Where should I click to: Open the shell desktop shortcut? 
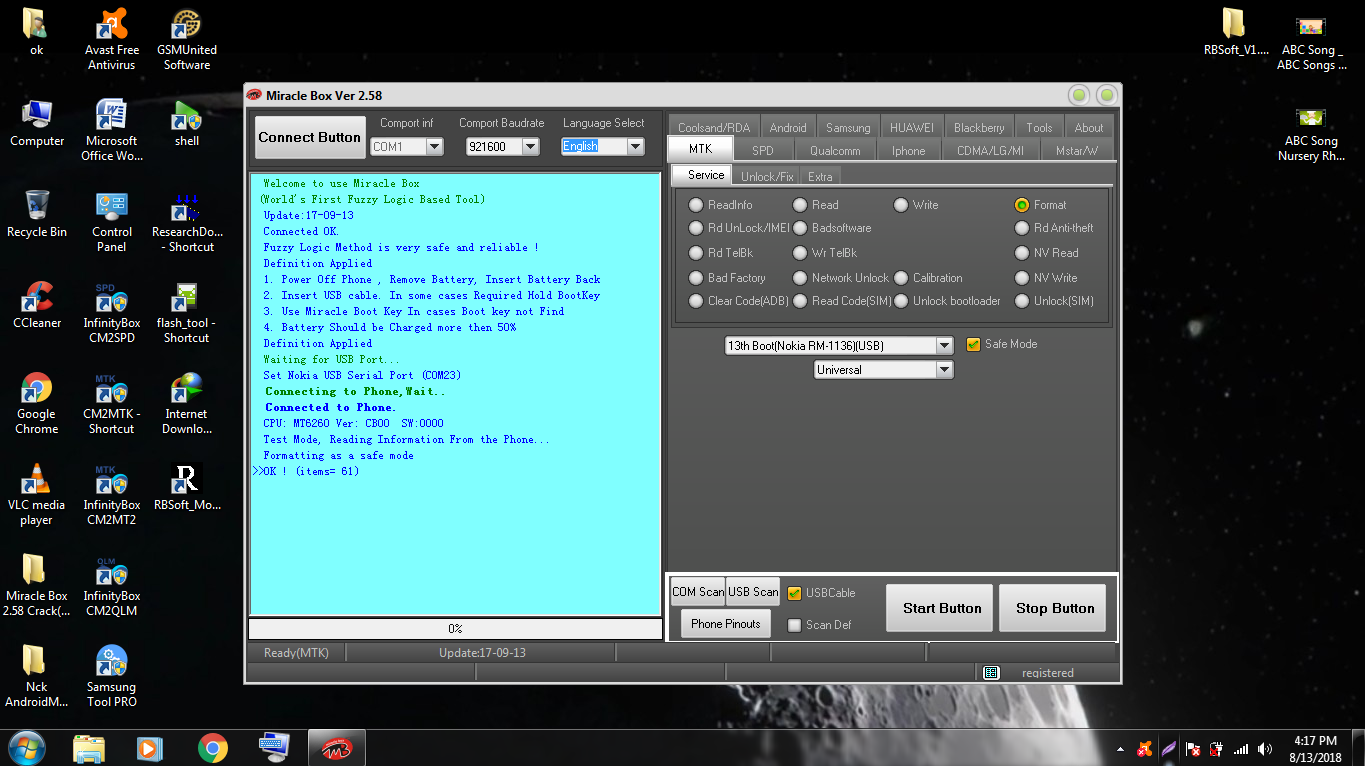(x=187, y=124)
